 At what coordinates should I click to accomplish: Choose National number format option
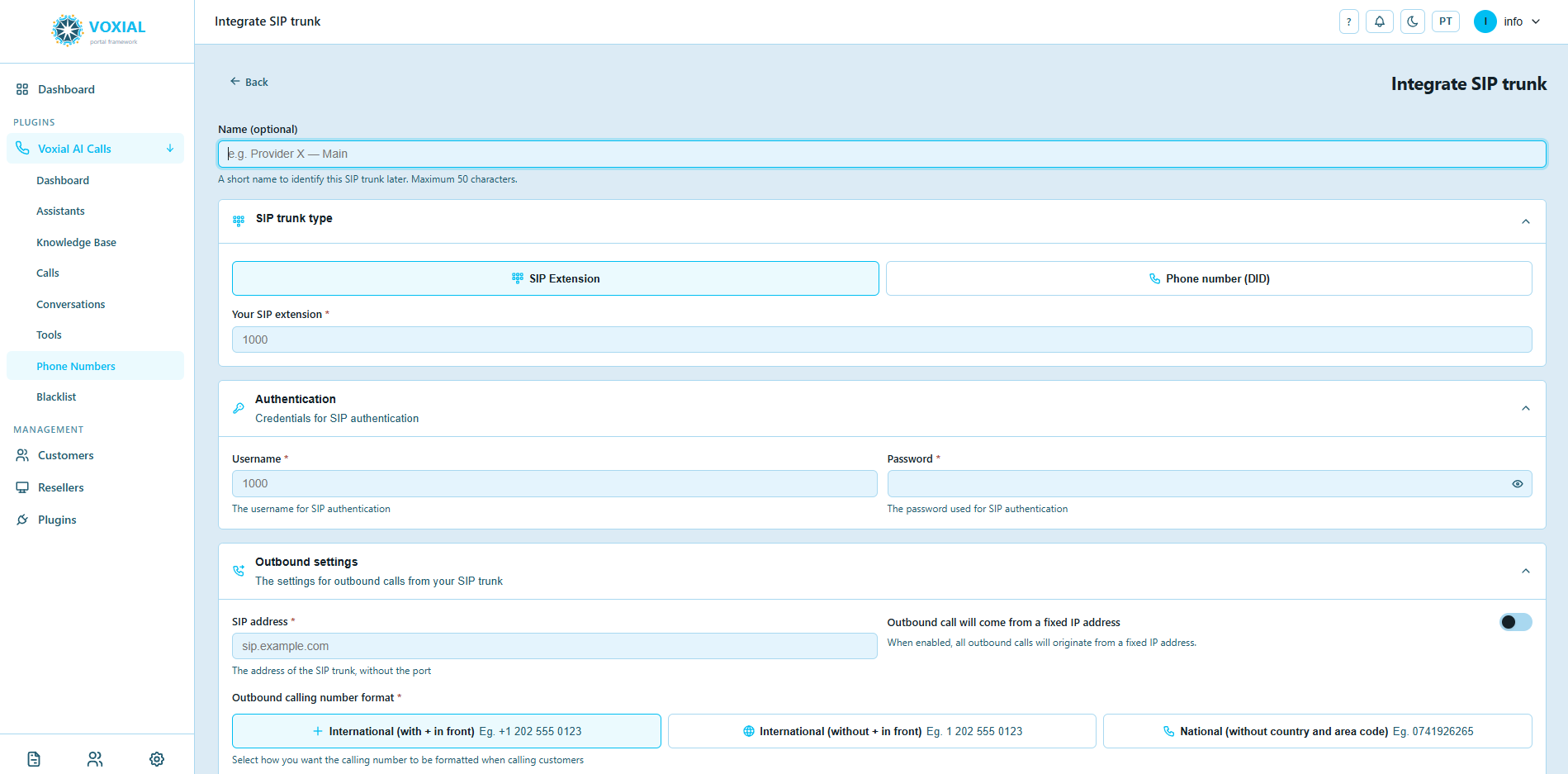pos(1318,731)
